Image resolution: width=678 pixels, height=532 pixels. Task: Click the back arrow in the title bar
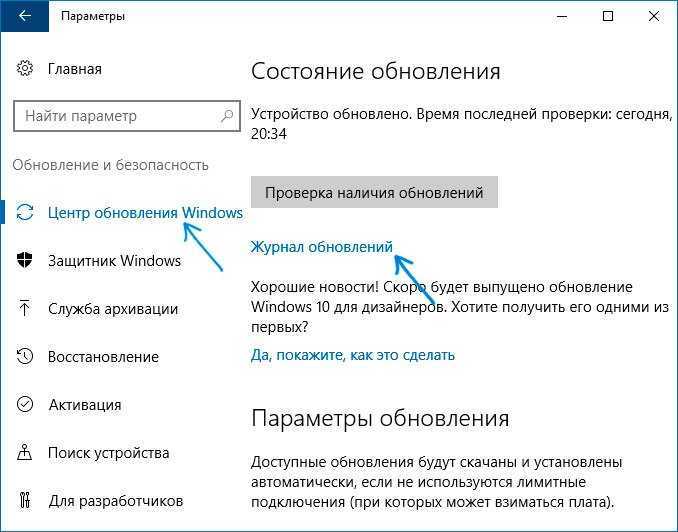(25, 16)
